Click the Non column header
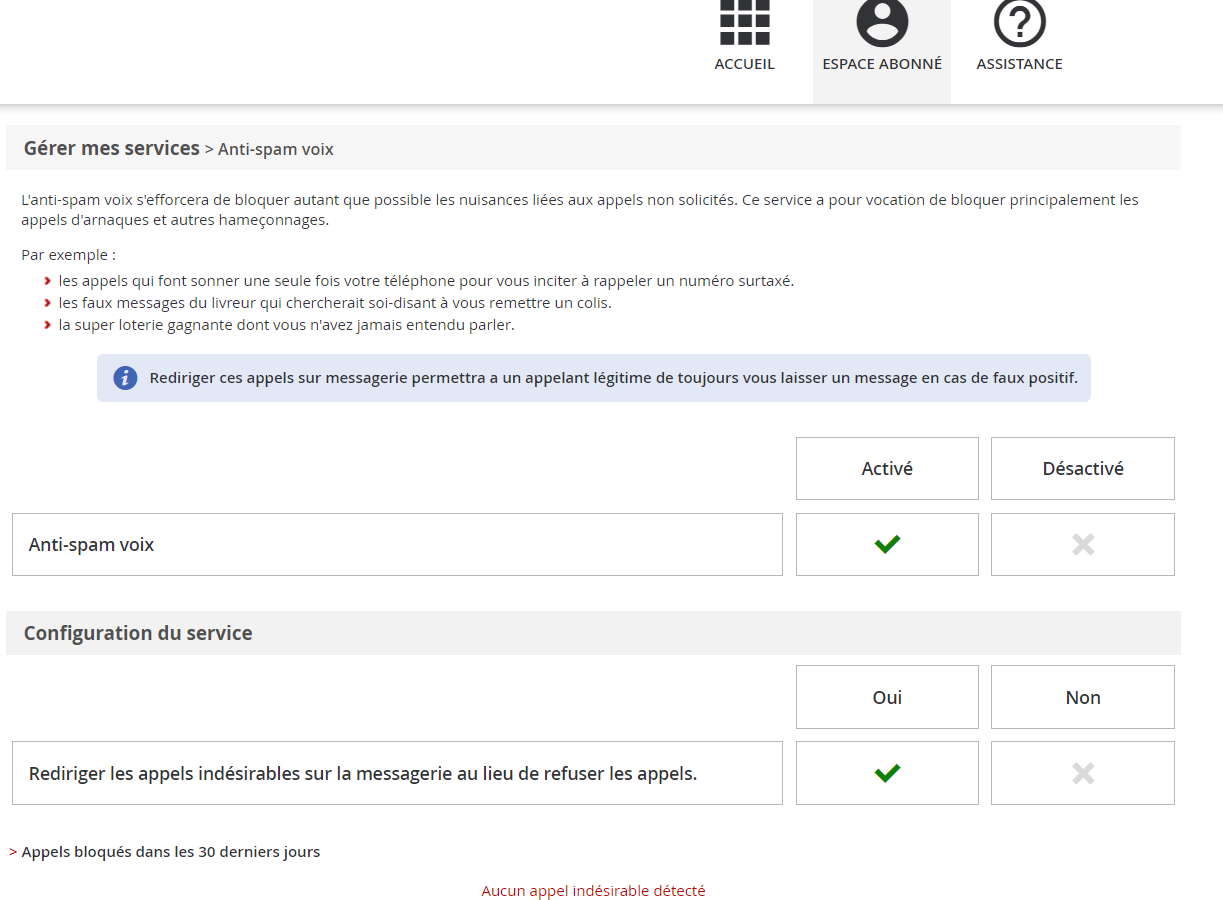 point(1083,697)
